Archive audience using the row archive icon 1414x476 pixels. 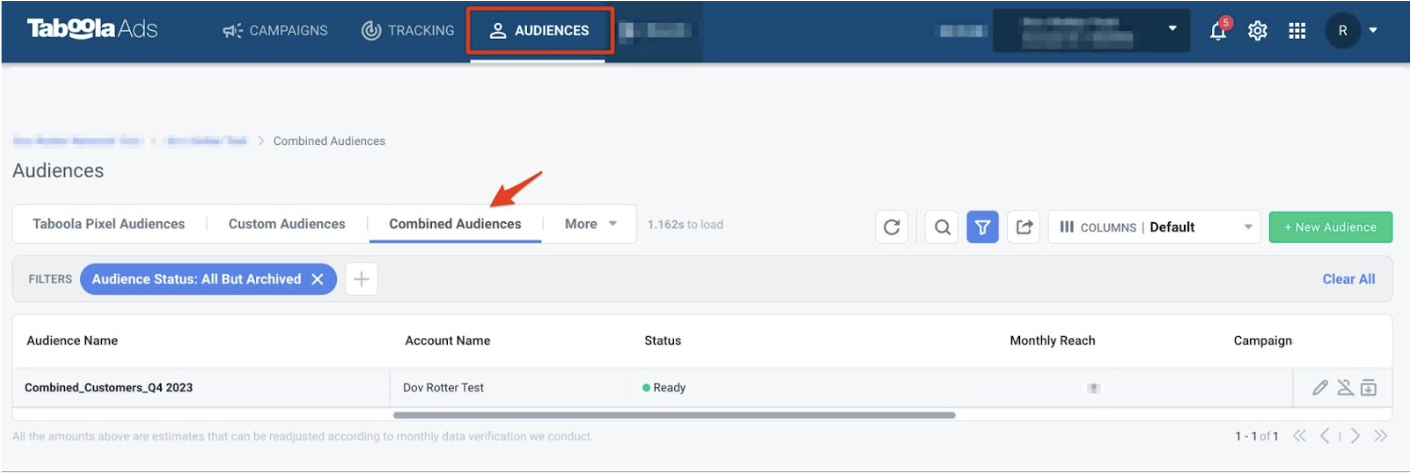pyautogui.click(x=1369, y=388)
